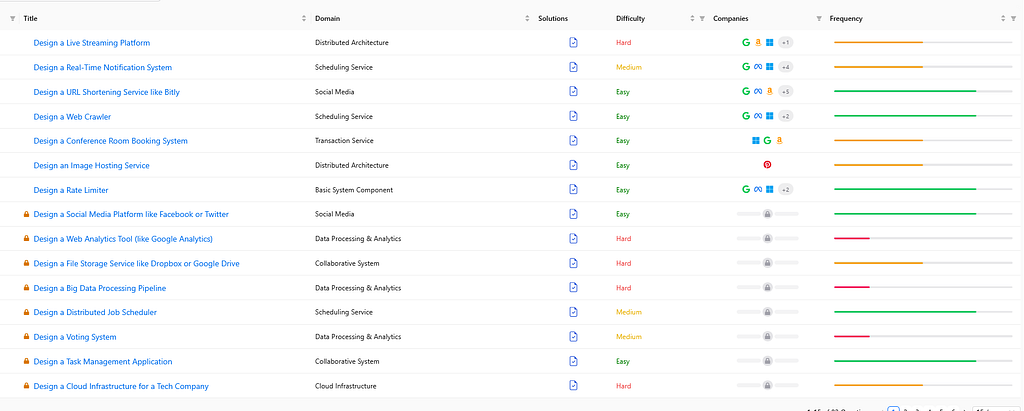Click Meta icon in Real-Time Notification System row
The width and height of the screenshot is (1024, 411).
[x=758, y=67]
